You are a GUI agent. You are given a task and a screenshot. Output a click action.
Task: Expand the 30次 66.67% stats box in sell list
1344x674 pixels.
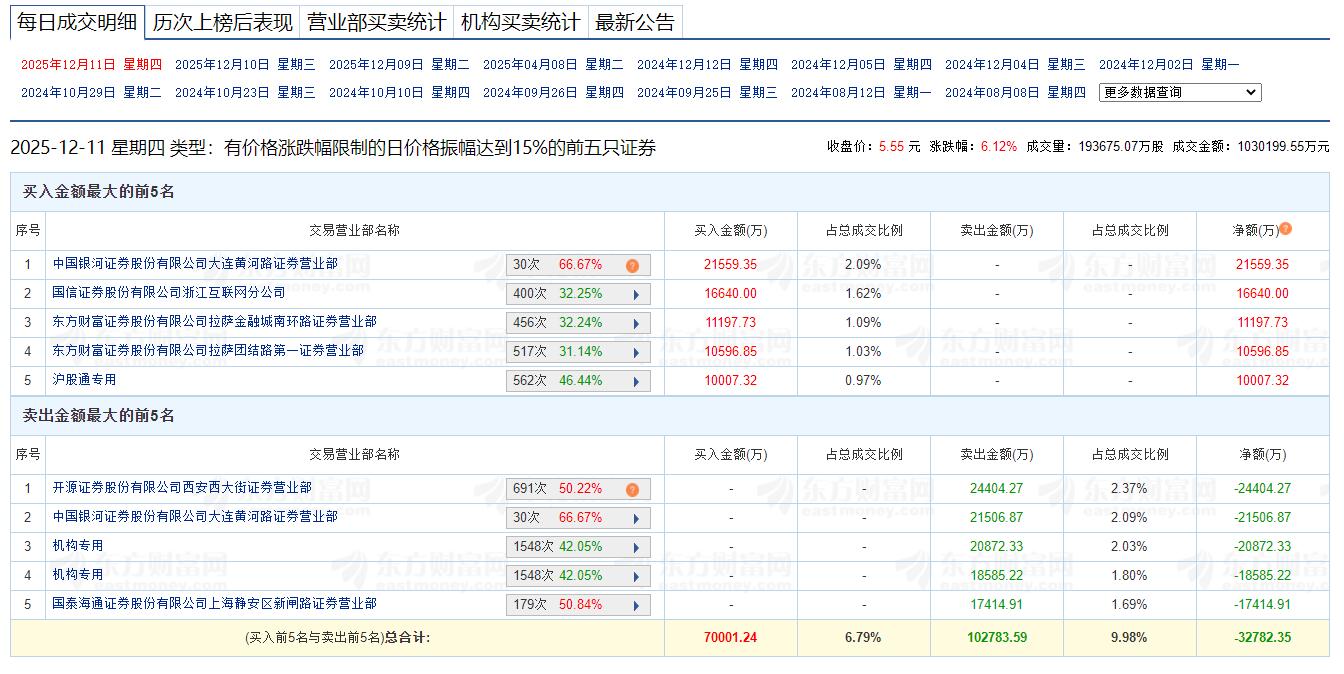pos(635,519)
